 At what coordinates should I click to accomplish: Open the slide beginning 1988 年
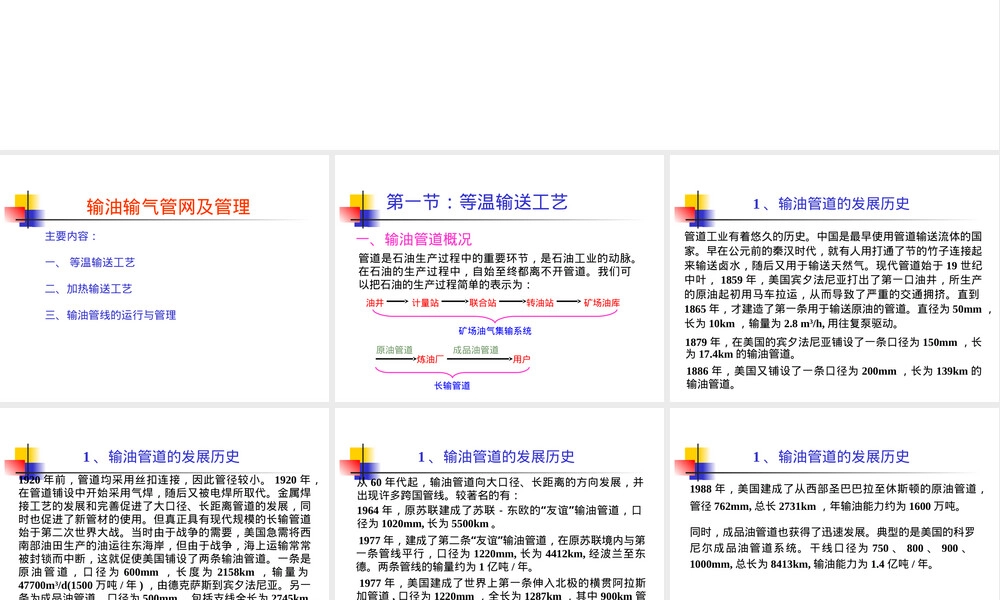[x=834, y=504]
